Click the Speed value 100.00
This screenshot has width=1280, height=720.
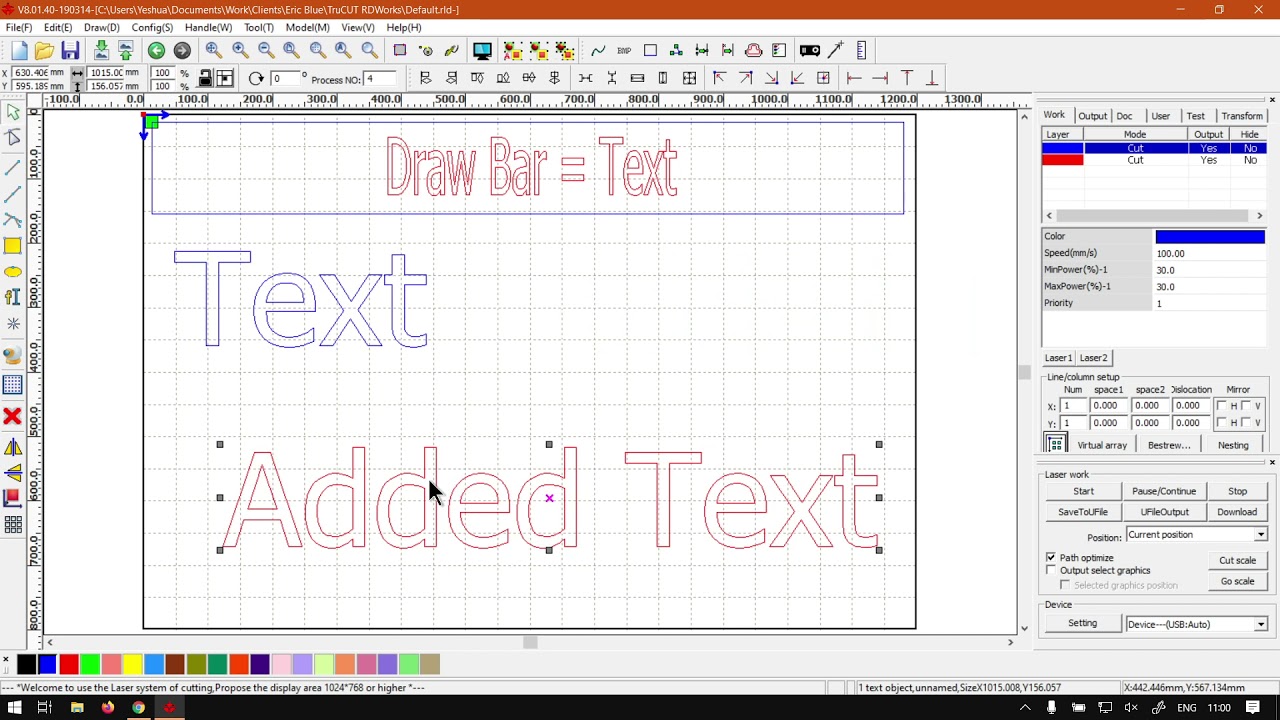1210,253
